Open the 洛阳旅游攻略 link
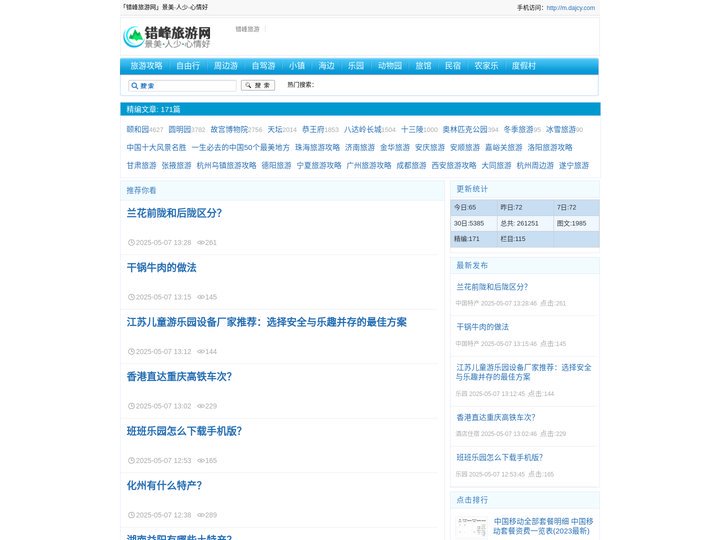The width and height of the screenshot is (720, 540). (550, 147)
